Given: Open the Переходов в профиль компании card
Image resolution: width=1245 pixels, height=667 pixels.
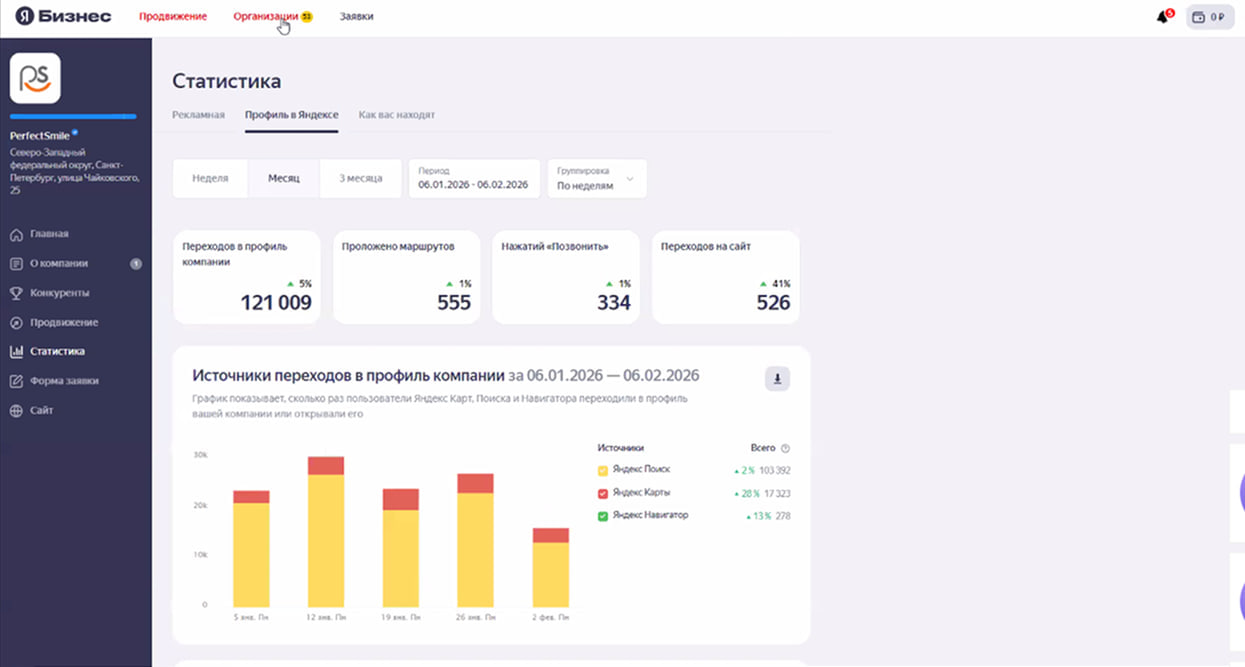Looking at the screenshot, I should [x=247, y=277].
